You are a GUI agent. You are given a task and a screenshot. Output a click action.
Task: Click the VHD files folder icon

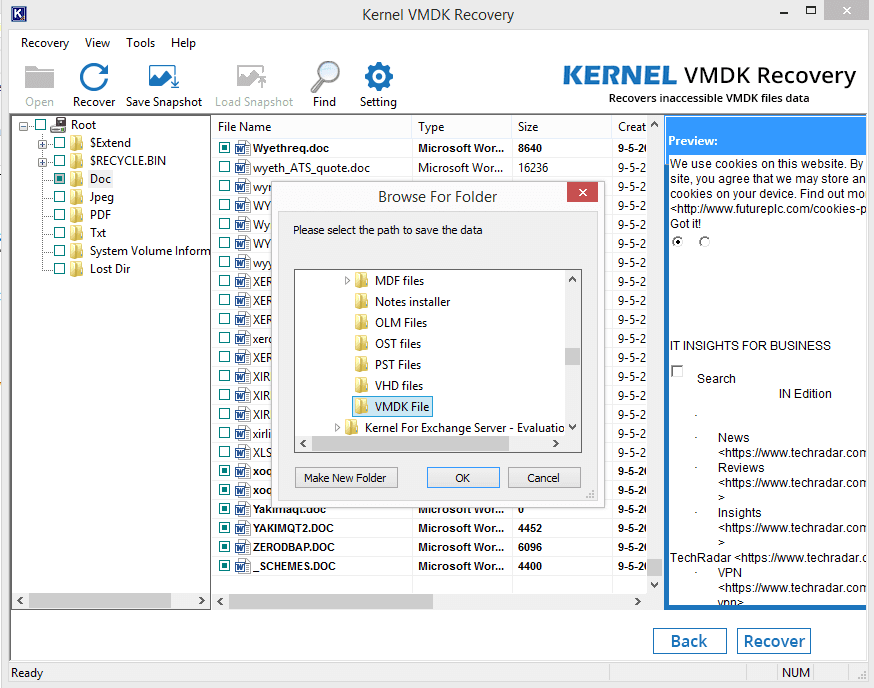tap(361, 385)
